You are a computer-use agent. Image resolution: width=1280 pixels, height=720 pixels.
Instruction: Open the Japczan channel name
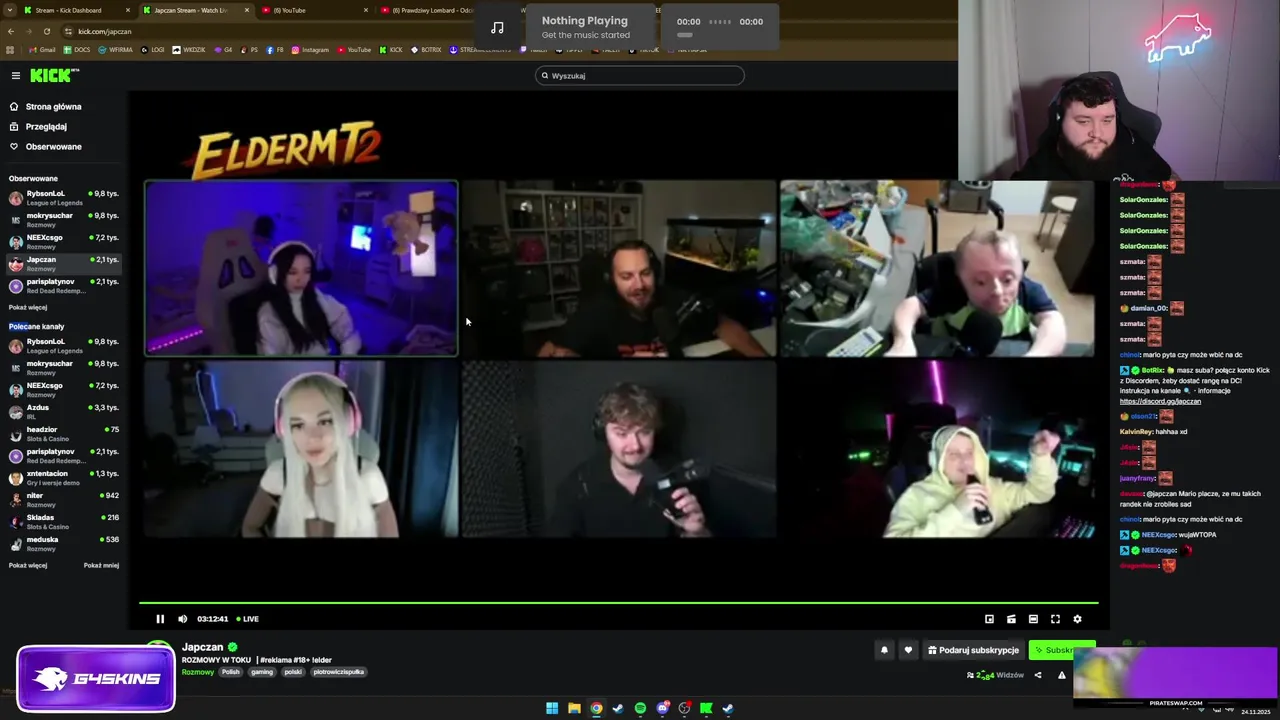coord(202,647)
